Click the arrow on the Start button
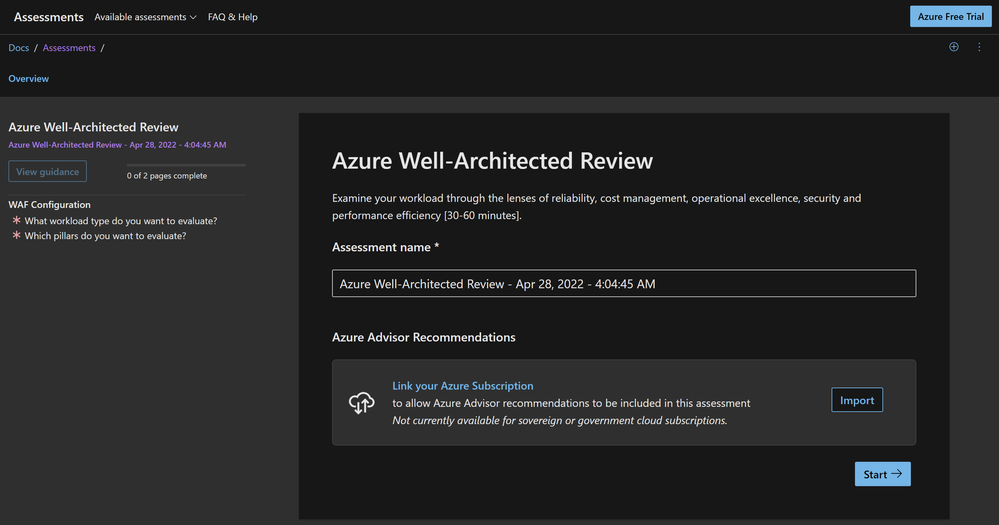999x525 pixels. (x=896, y=474)
